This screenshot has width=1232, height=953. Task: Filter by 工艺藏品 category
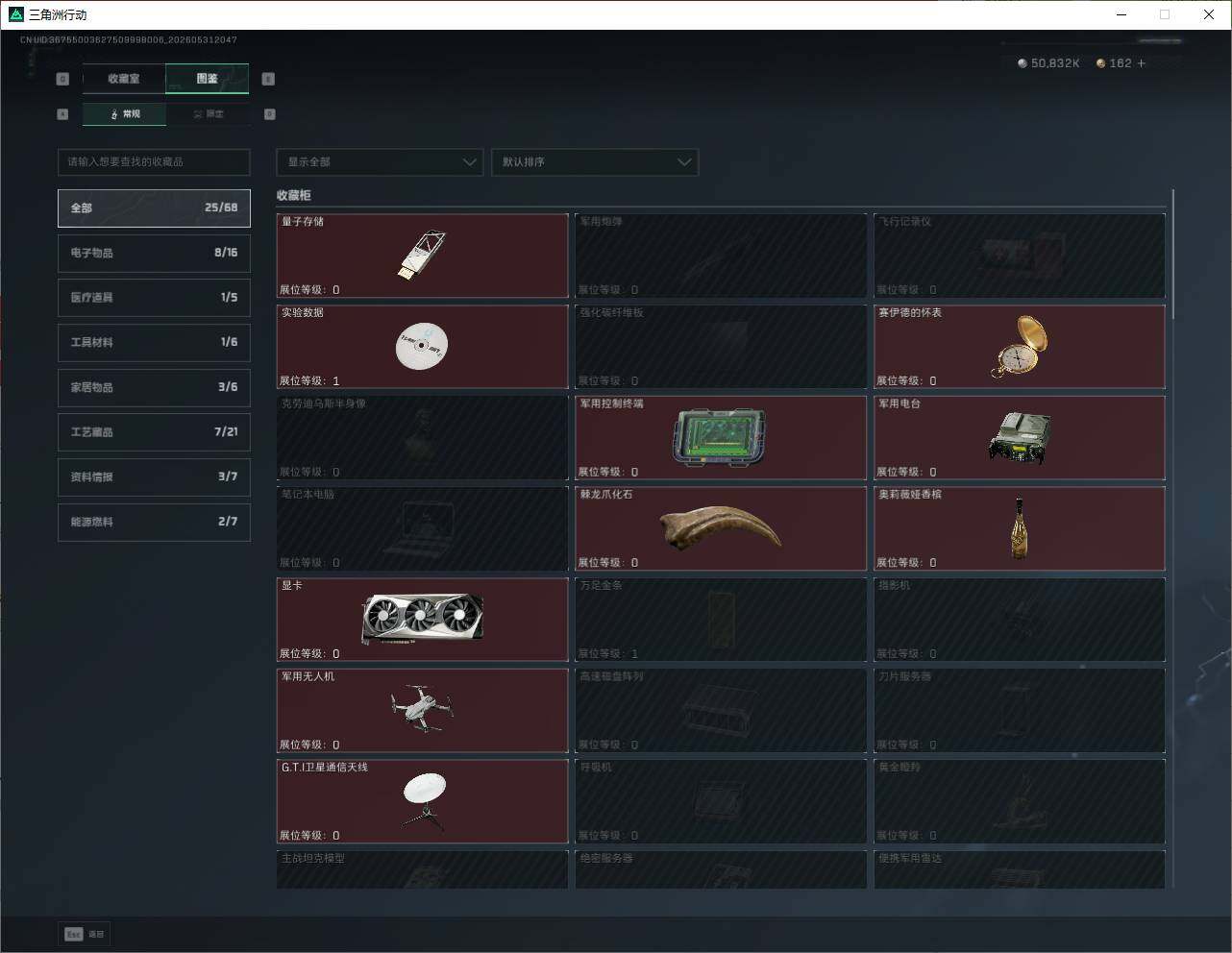(154, 432)
